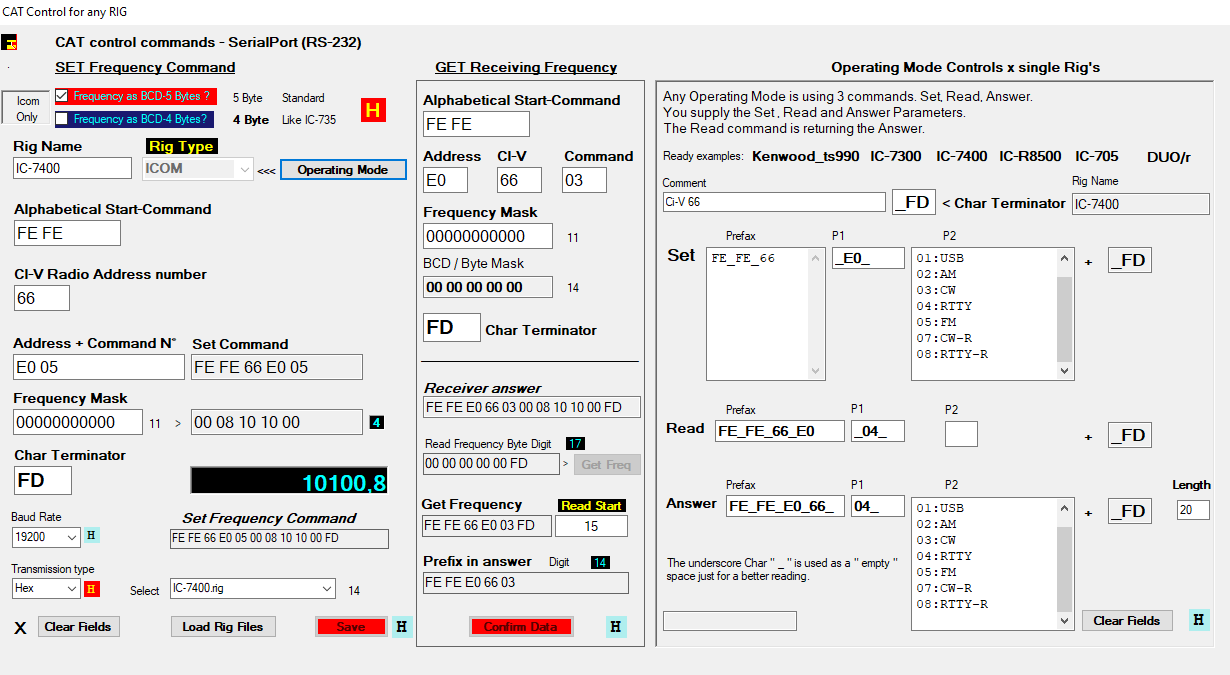Click the Operating Mode button
The height and width of the screenshot is (675, 1230).
coord(343,169)
